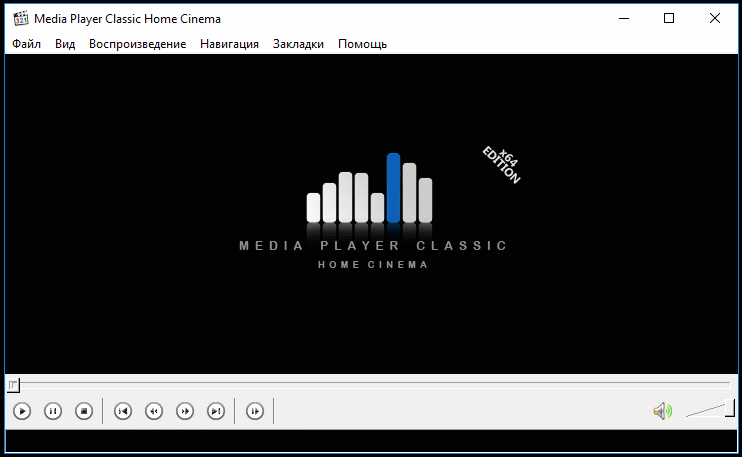Click the black status bar at bottom
742x457 pixels.
pos(371,440)
